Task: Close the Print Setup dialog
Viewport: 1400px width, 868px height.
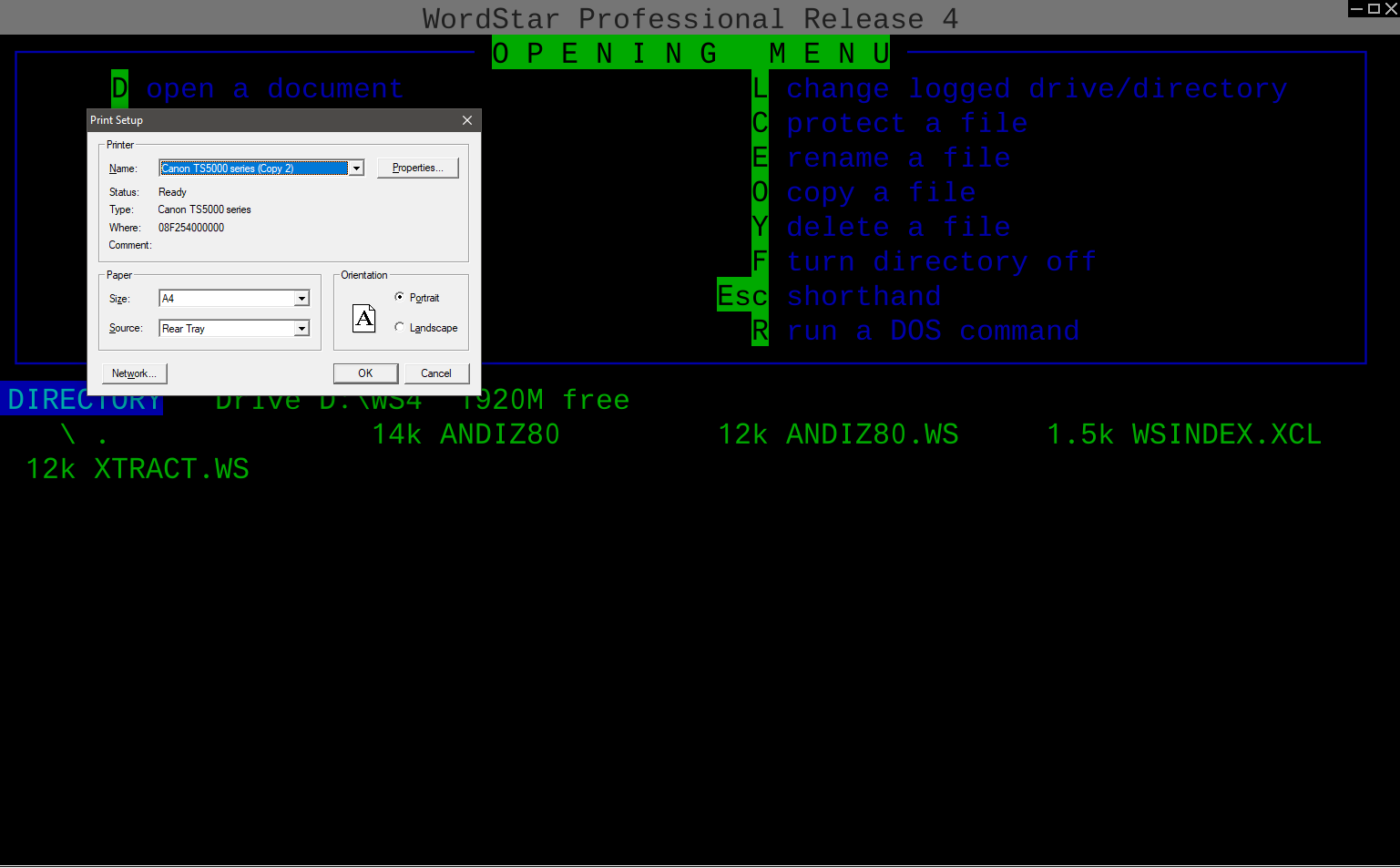Action: click(467, 120)
